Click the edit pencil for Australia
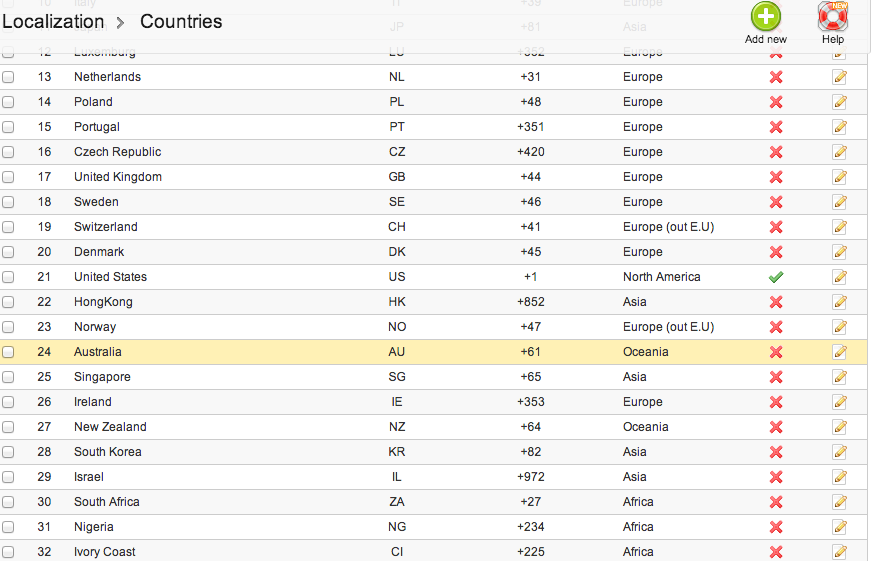This screenshot has width=874, height=561. click(839, 352)
